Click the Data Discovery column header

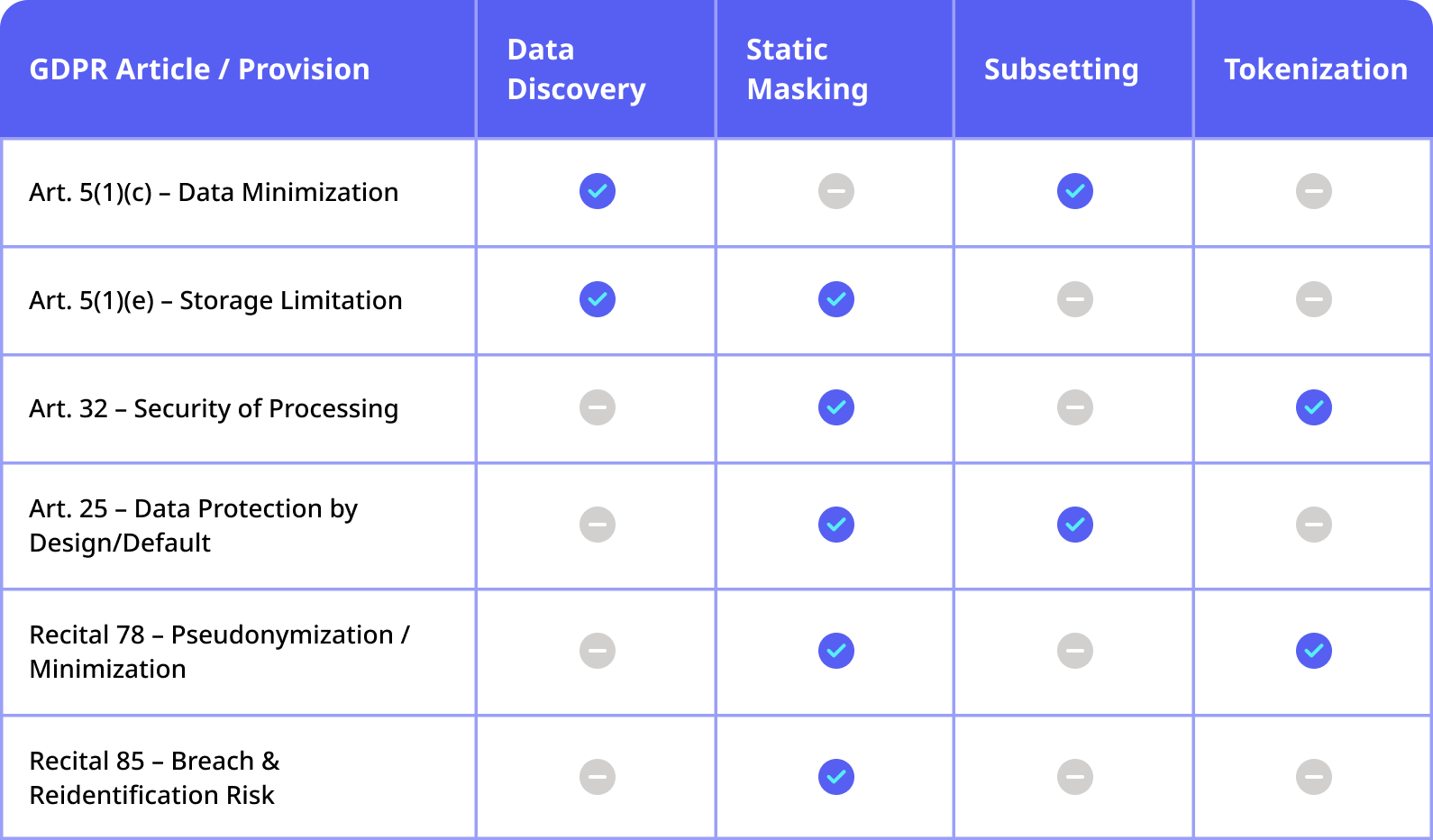[x=577, y=69]
